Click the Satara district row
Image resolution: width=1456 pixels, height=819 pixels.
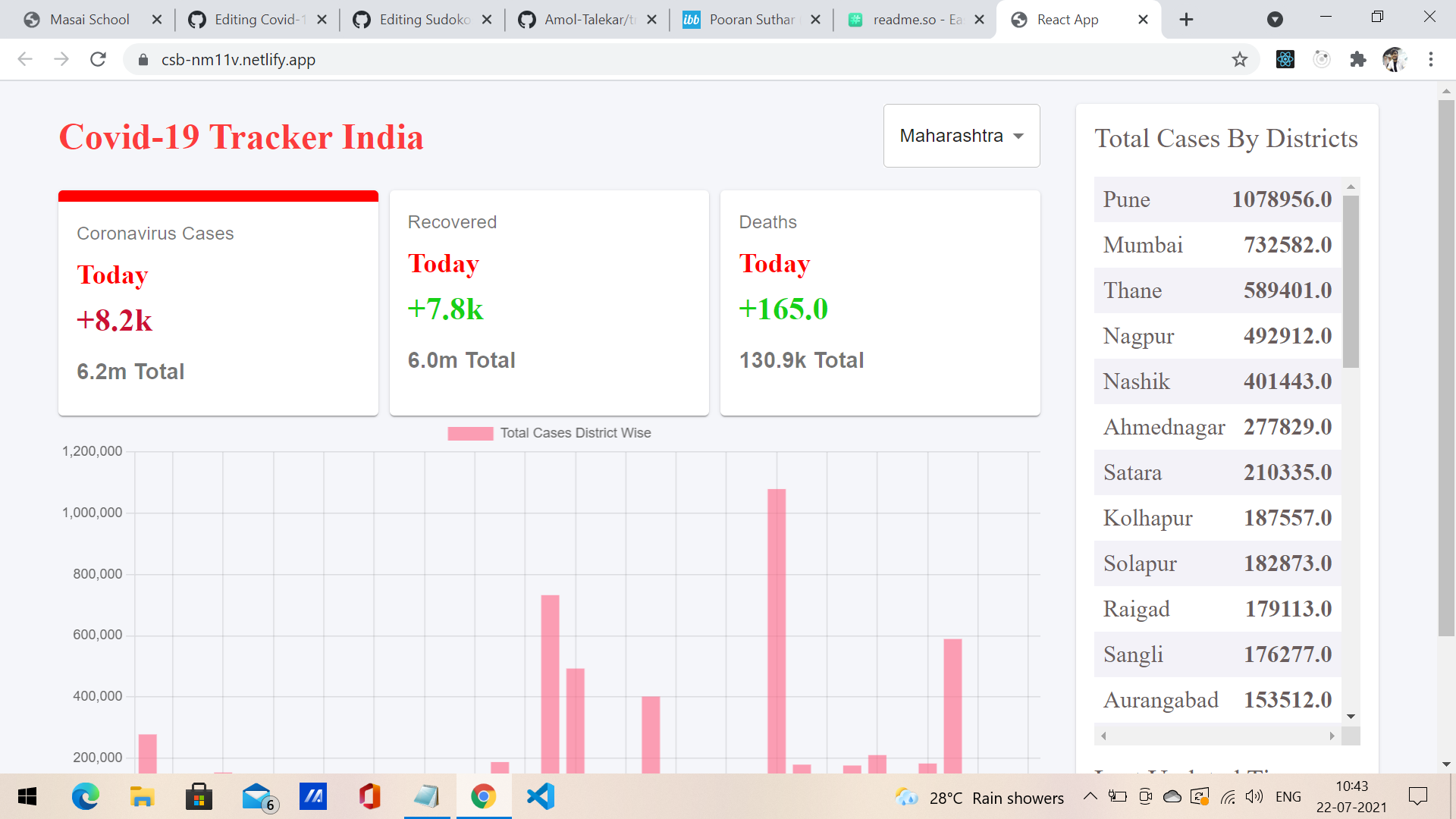[x=1217, y=472]
